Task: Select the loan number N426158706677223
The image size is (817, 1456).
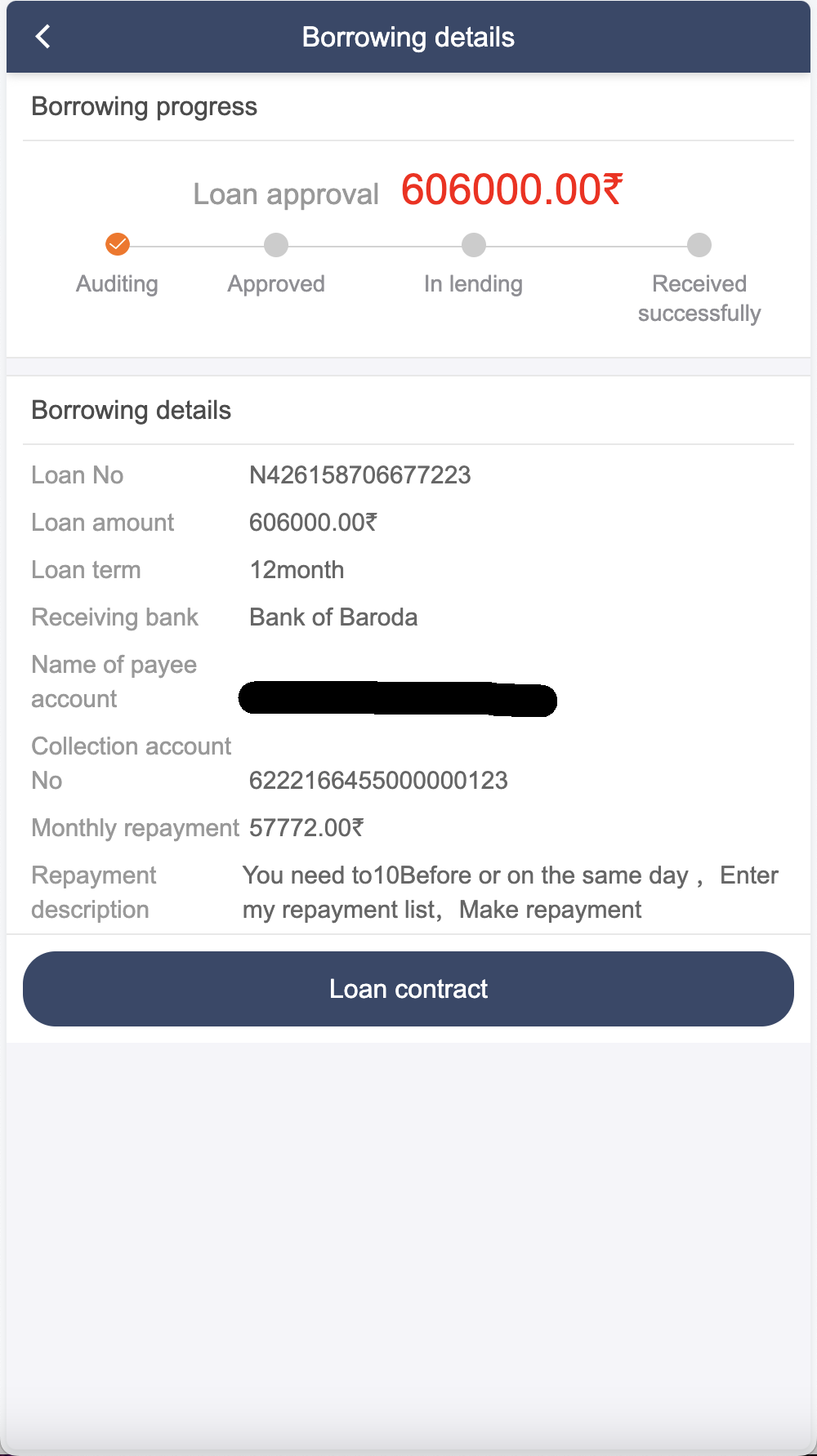Action: click(360, 475)
